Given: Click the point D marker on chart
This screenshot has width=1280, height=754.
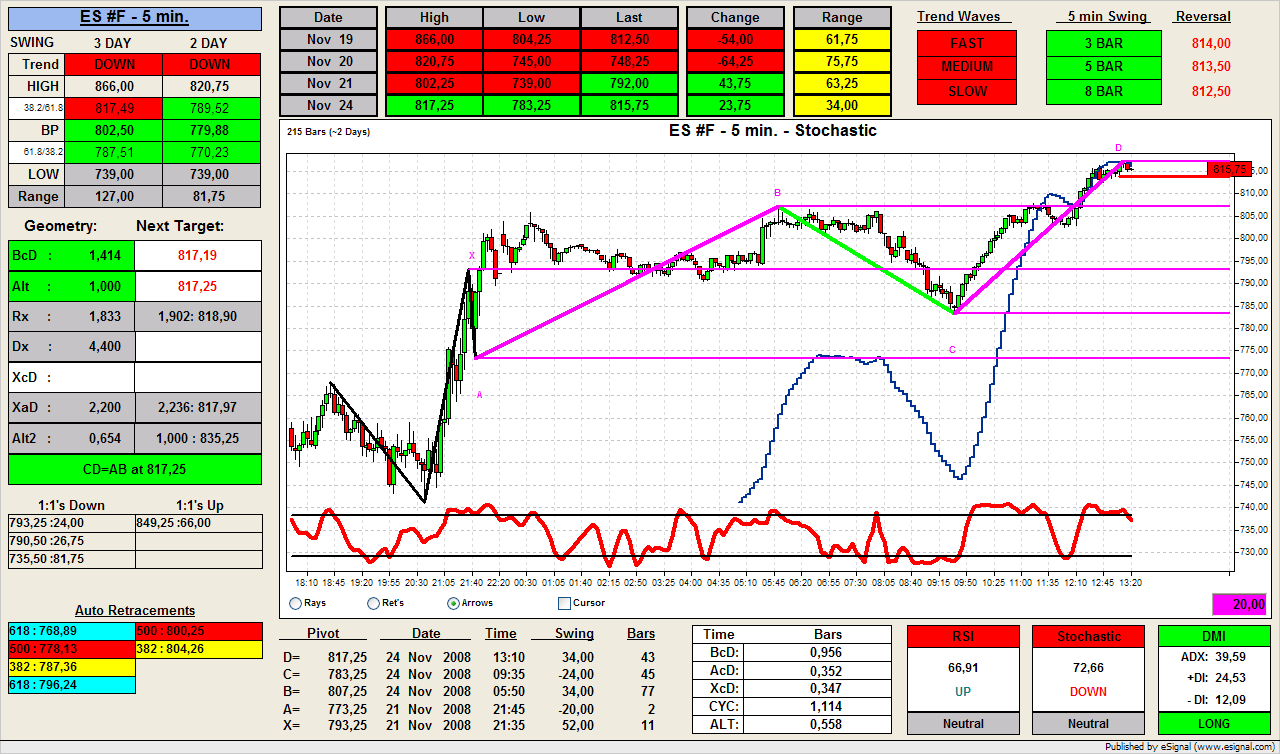Looking at the screenshot, I should (1118, 148).
